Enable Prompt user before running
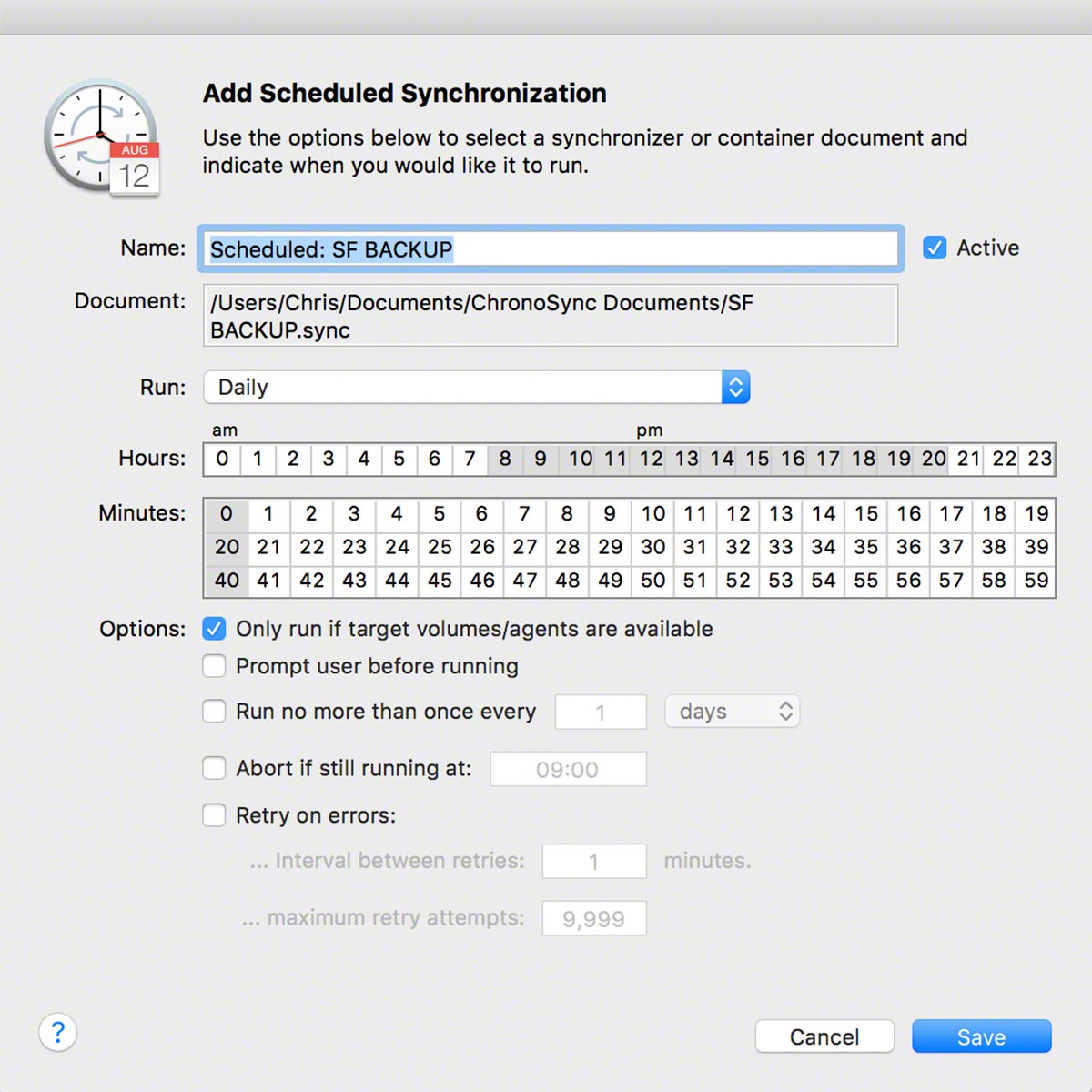Viewport: 1092px width, 1092px height. point(214,666)
